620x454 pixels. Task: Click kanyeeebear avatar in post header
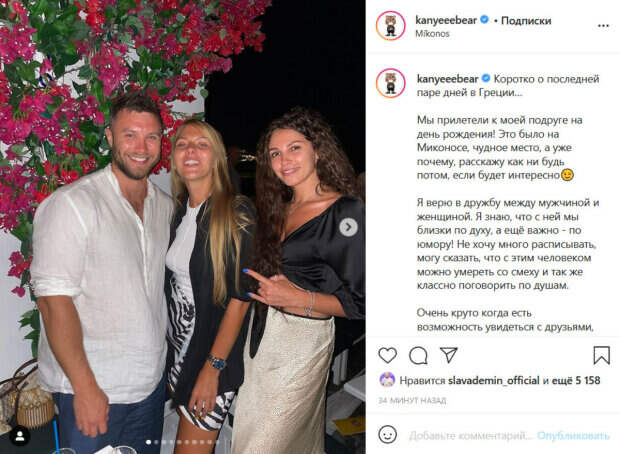(391, 26)
